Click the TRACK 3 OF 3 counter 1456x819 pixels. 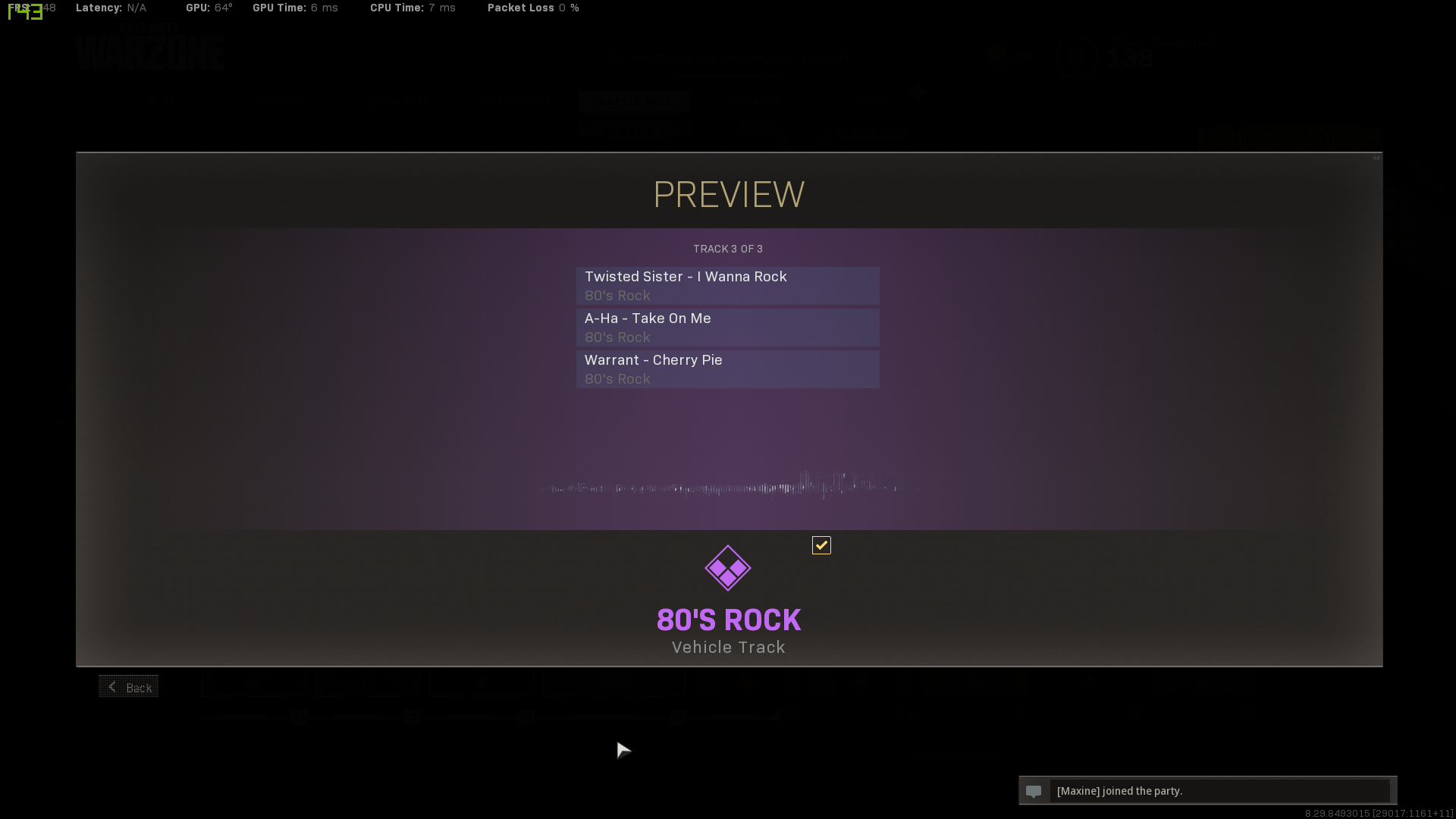tap(728, 249)
